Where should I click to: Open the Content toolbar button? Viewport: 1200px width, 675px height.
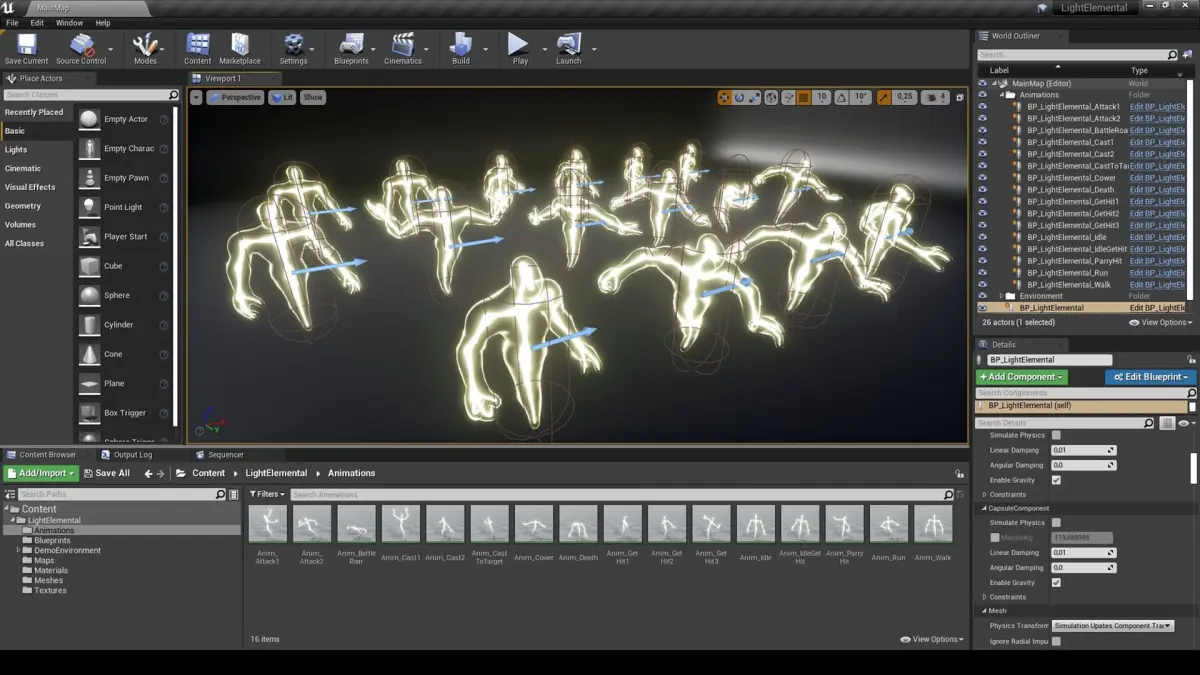click(198, 48)
